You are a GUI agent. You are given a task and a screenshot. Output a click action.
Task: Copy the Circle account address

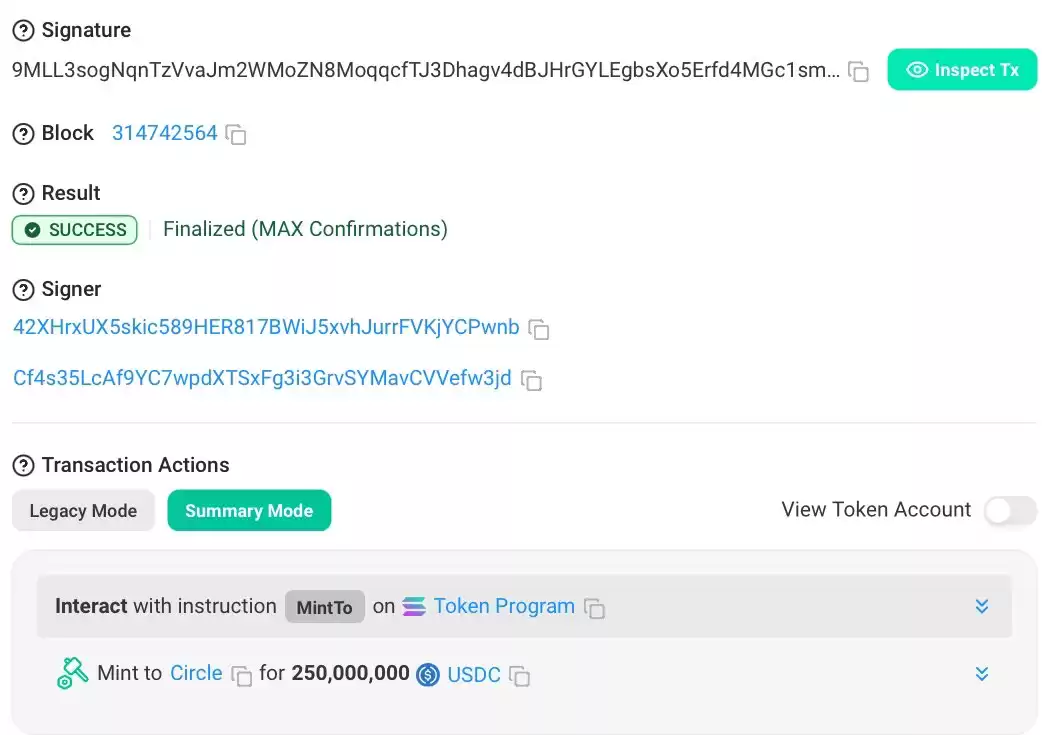(x=241, y=675)
